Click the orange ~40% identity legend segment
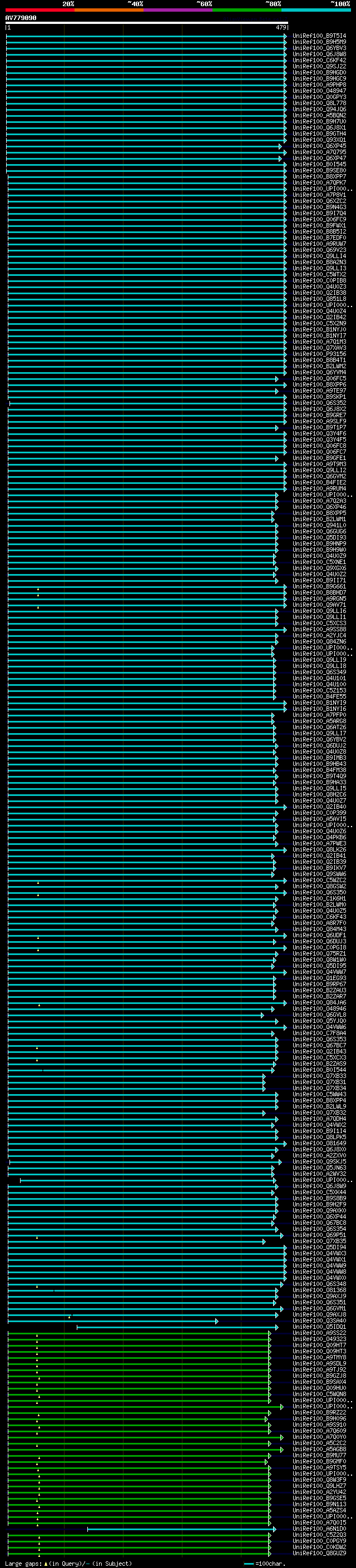 tap(109, 11)
